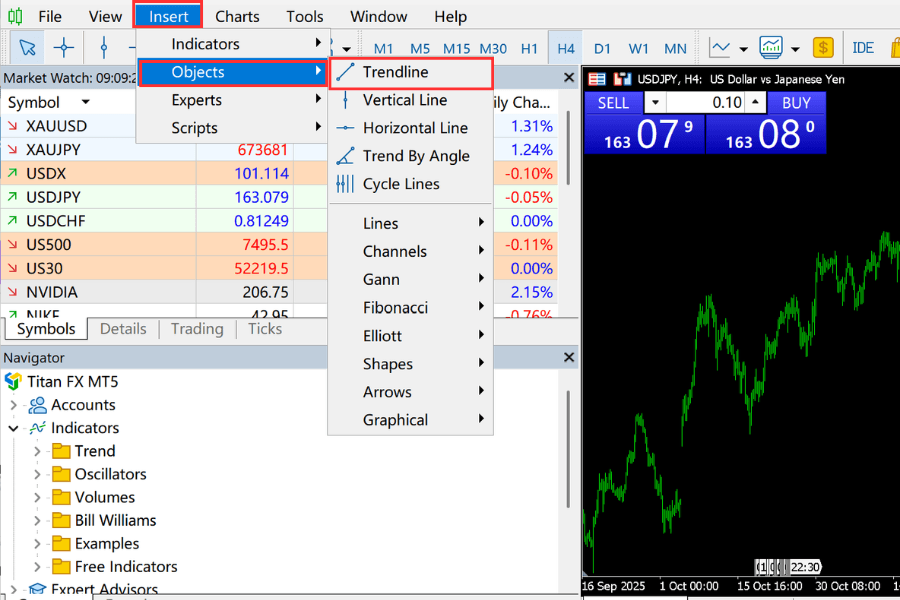Increase lot volume with up arrow

coord(755,102)
